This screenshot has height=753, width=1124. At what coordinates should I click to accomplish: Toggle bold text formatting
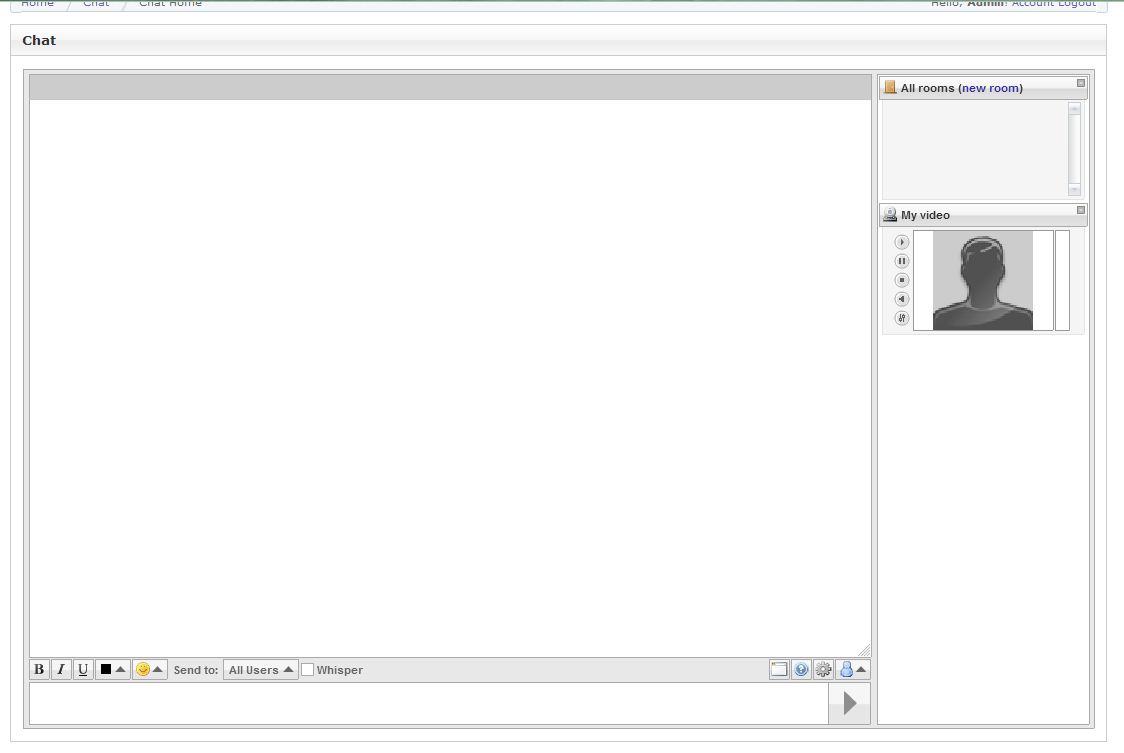tap(39, 670)
